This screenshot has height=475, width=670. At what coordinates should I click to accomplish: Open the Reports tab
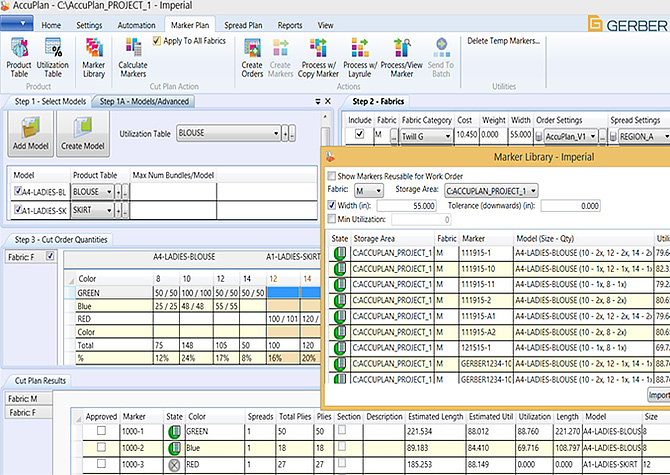point(290,25)
